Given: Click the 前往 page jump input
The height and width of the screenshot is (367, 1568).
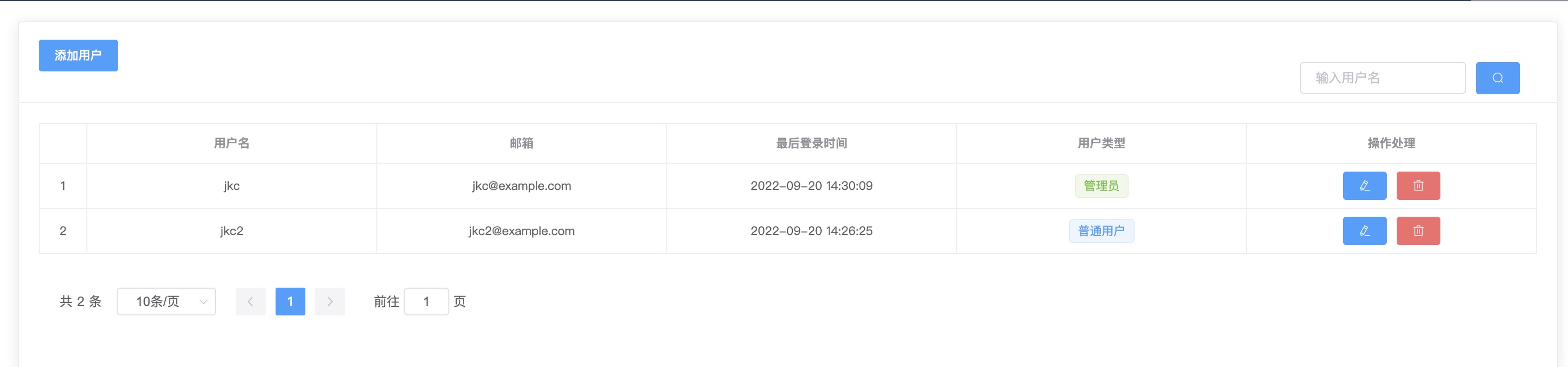Looking at the screenshot, I should pos(426,302).
